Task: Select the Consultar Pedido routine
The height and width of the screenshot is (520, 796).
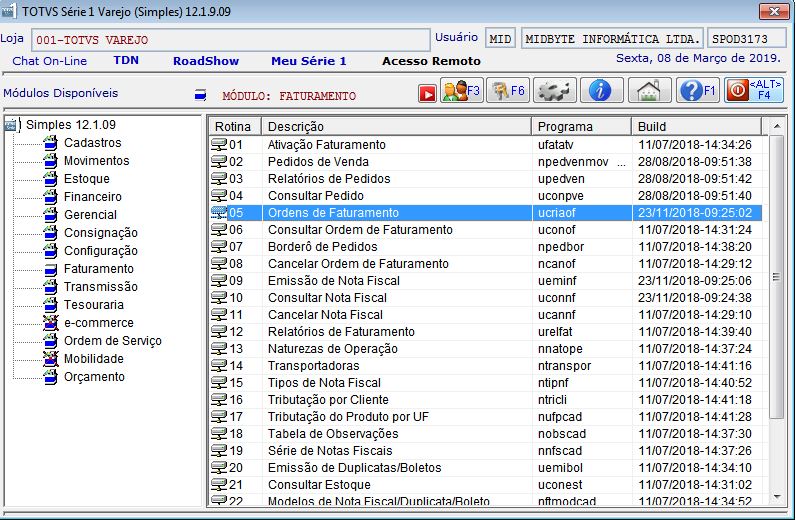Action: [485, 196]
